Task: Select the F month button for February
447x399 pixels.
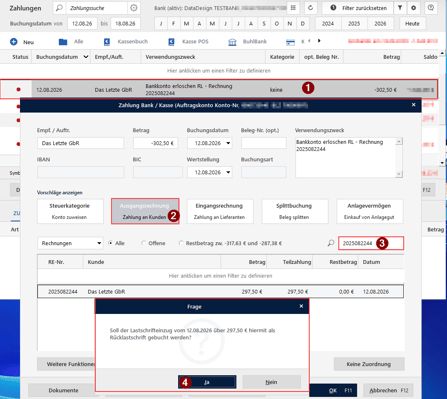Action: pyautogui.click(x=173, y=24)
